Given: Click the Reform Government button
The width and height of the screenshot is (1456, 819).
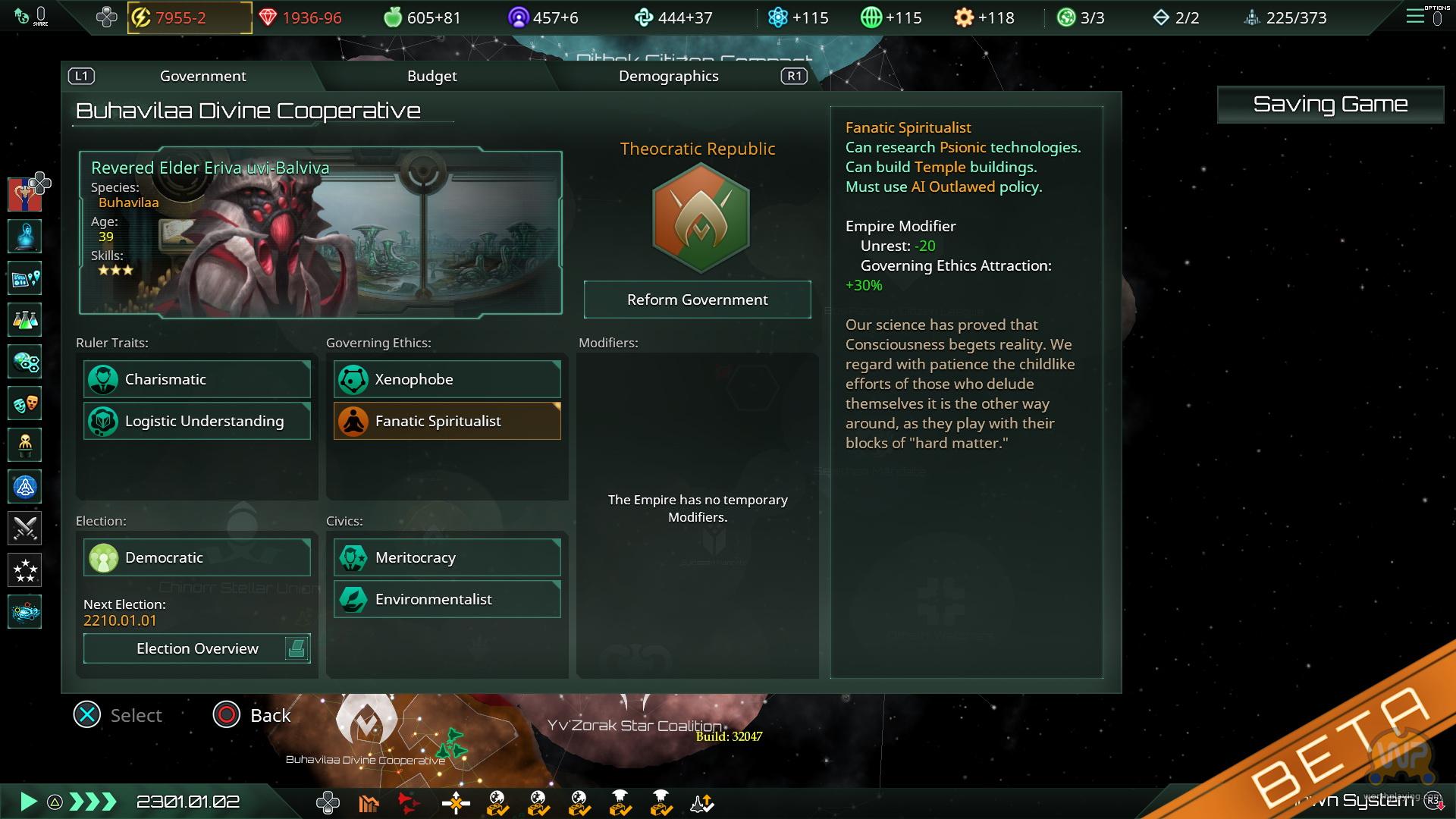Looking at the screenshot, I should 698,300.
